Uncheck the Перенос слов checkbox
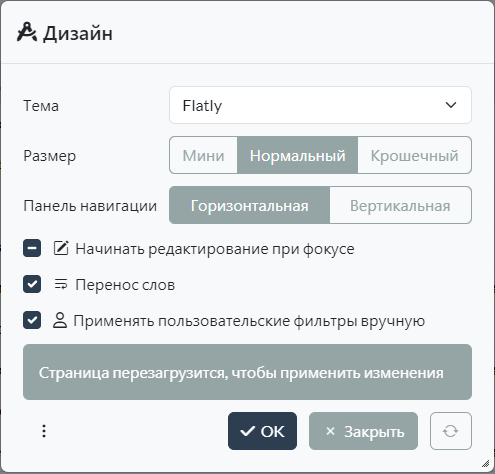The width and height of the screenshot is (495, 474). pyautogui.click(x=32, y=284)
